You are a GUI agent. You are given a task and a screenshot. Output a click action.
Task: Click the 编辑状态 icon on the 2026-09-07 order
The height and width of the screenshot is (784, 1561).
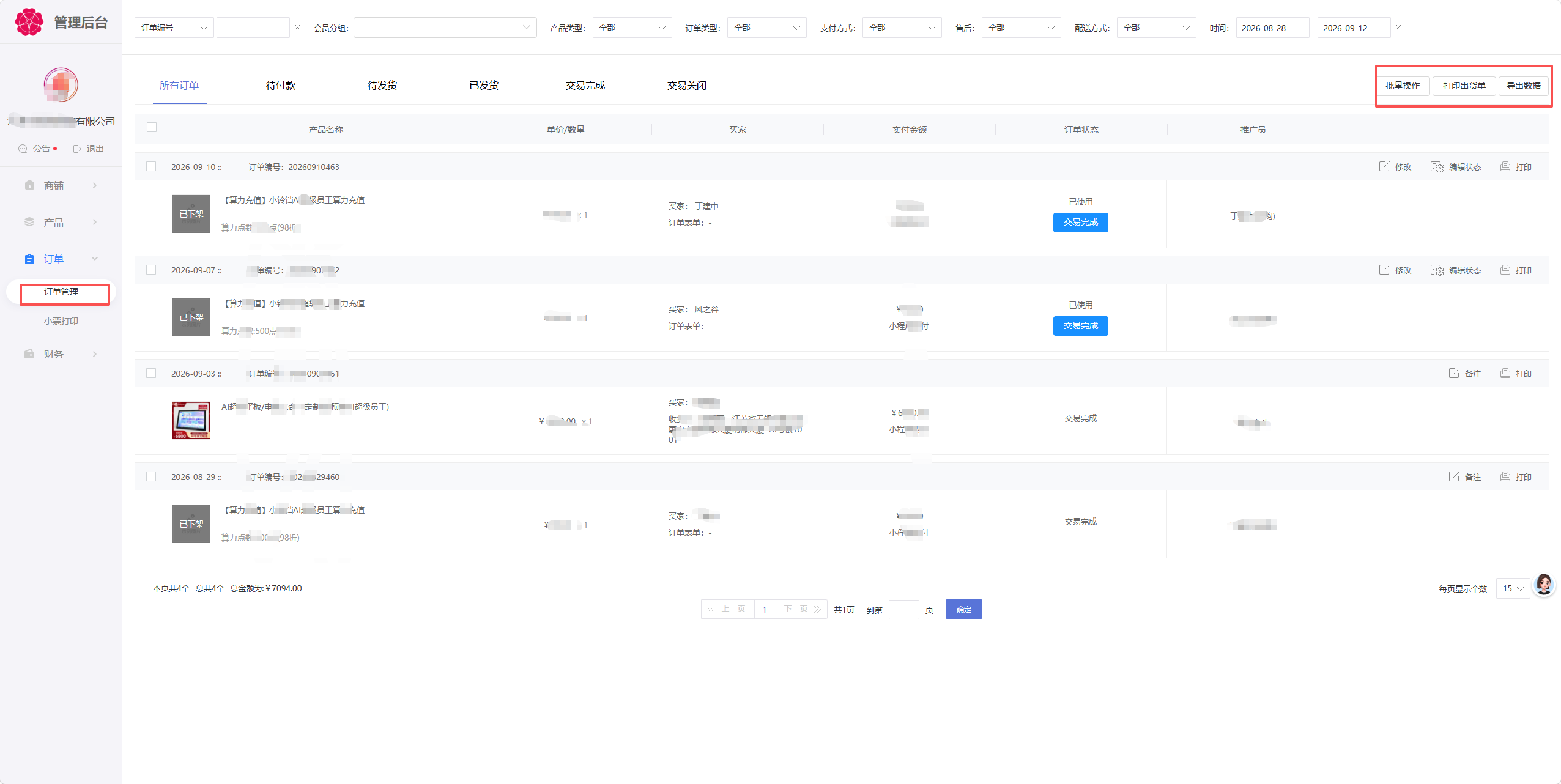click(x=1437, y=270)
